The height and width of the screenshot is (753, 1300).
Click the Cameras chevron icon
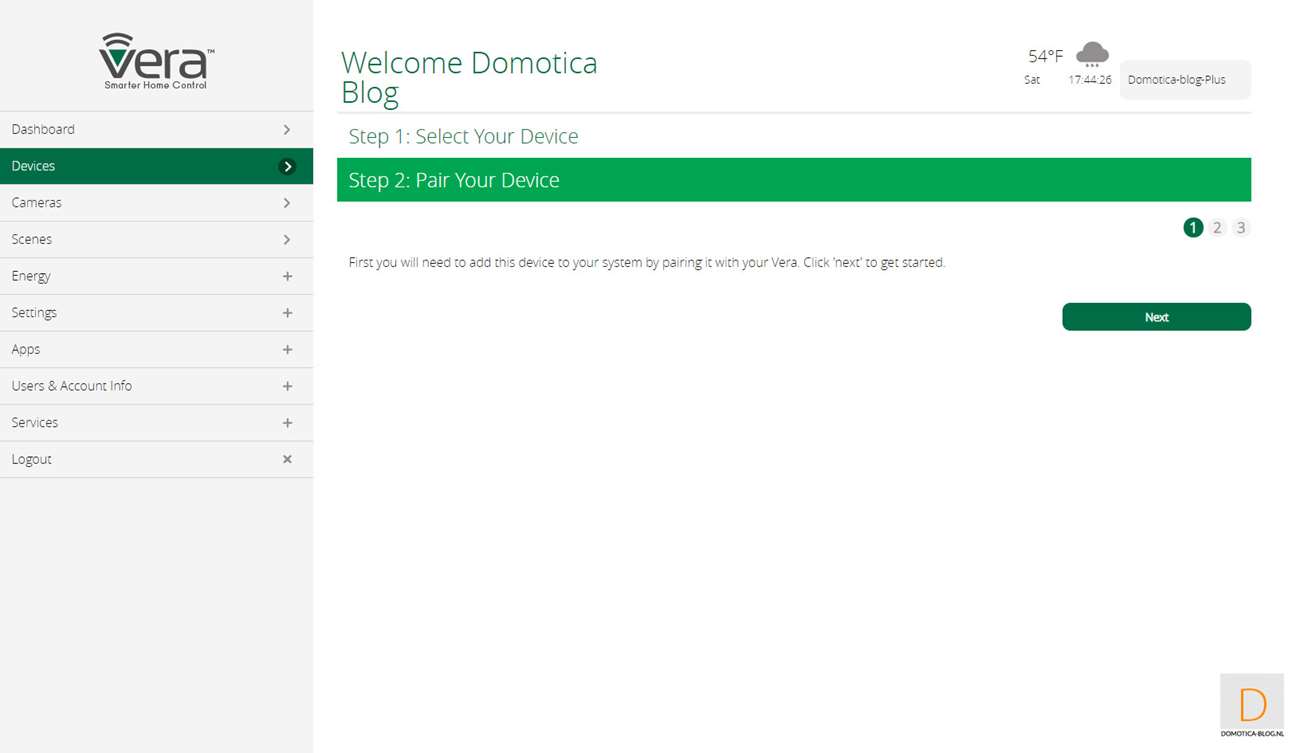[x=287, y=203]
